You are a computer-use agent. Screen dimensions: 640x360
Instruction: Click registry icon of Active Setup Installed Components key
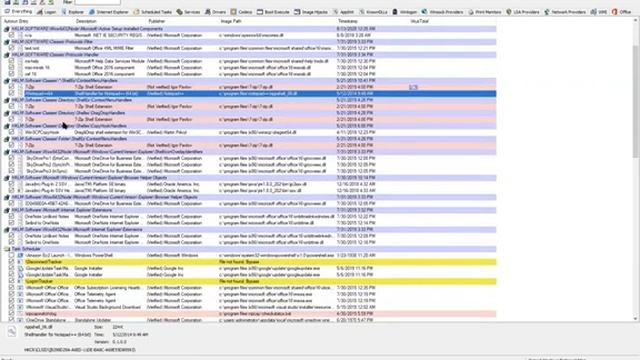click(x=7, y=29)
